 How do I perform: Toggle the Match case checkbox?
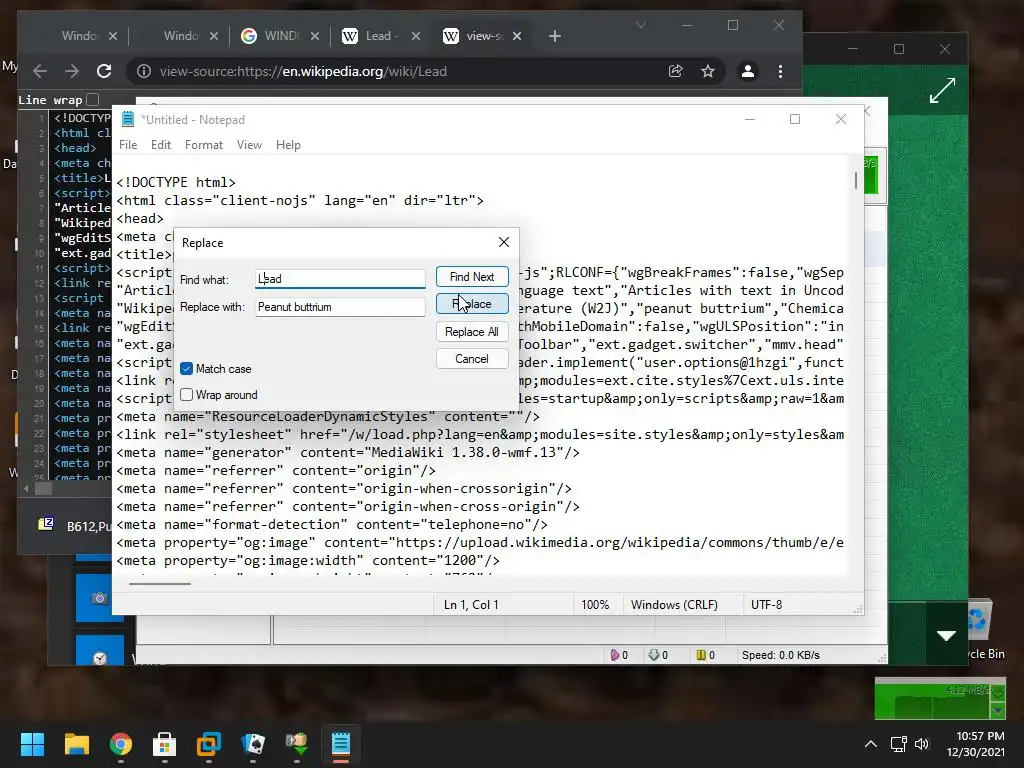tap(187, 369)
